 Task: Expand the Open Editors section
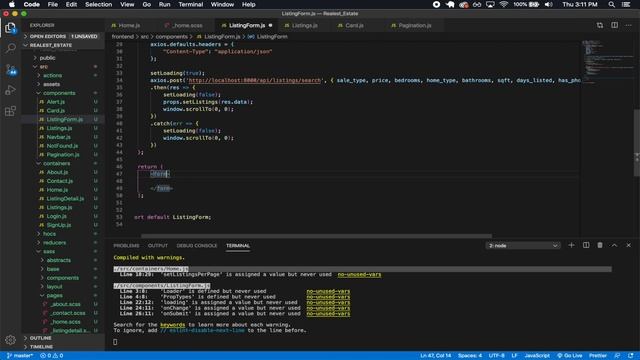click(63, 36)
